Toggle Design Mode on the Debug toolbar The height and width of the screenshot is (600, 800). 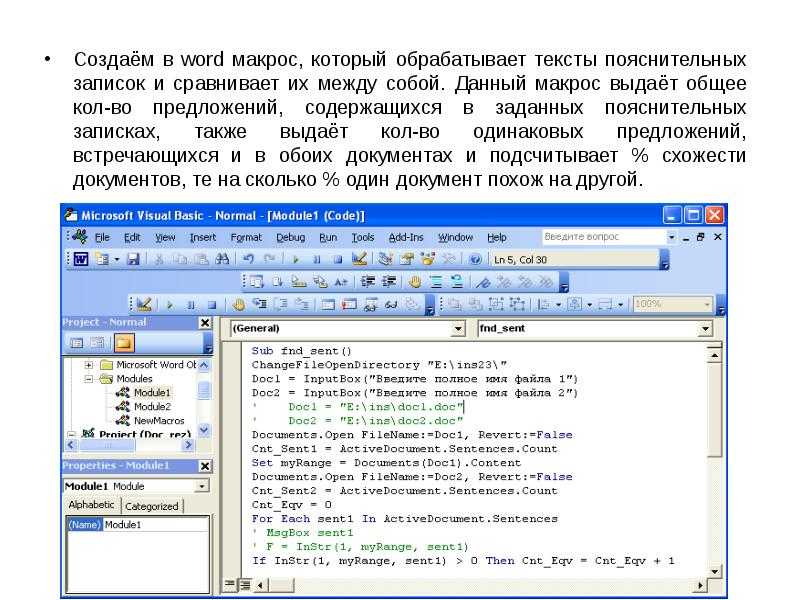(x=143, y=305)
